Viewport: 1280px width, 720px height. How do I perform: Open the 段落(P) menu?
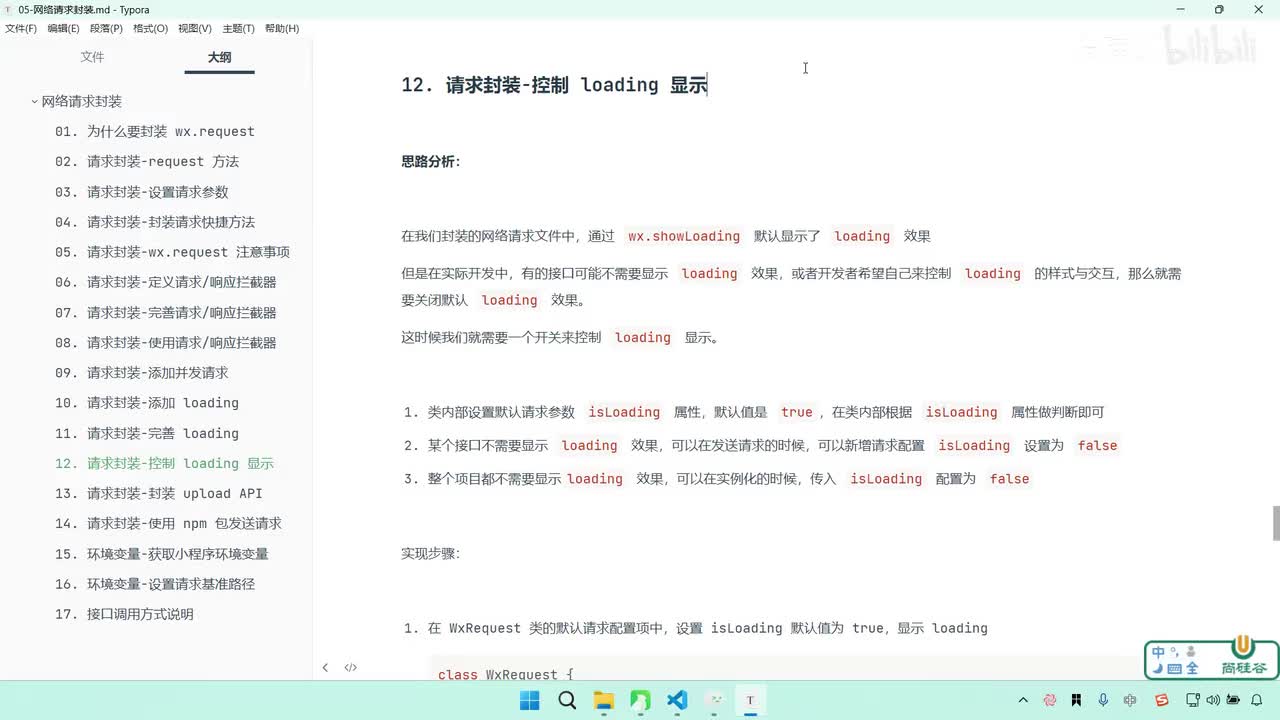pos(106,28)
